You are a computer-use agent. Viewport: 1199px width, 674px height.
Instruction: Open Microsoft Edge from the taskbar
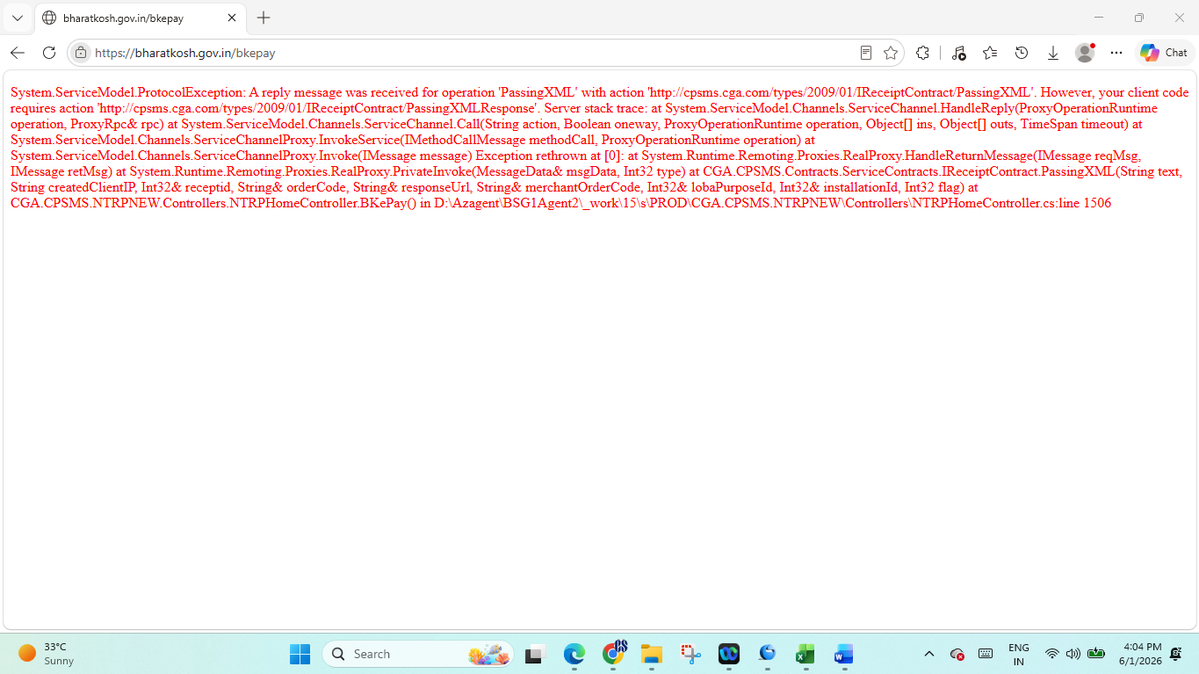coord(574,654)
